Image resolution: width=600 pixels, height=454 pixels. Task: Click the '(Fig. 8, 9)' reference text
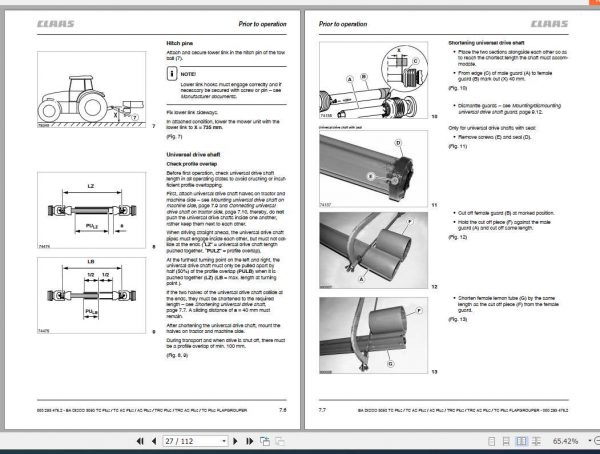pos(177,355)
